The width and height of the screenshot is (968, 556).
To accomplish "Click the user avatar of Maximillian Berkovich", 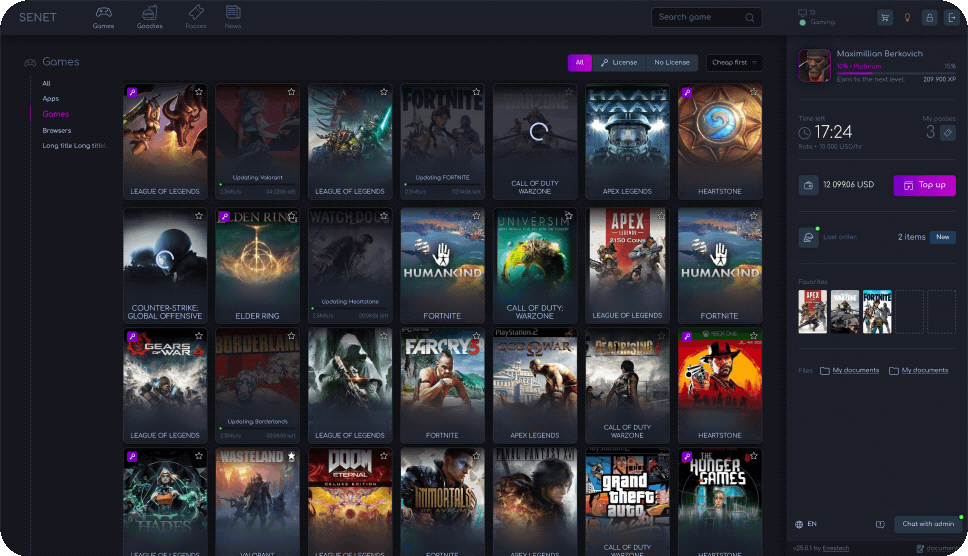I will pos(814,65).
